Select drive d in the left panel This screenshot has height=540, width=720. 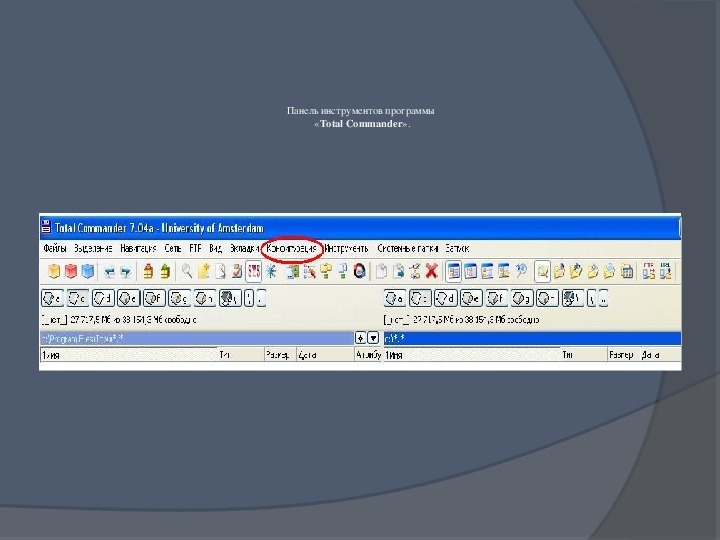(x=103, y=298)
